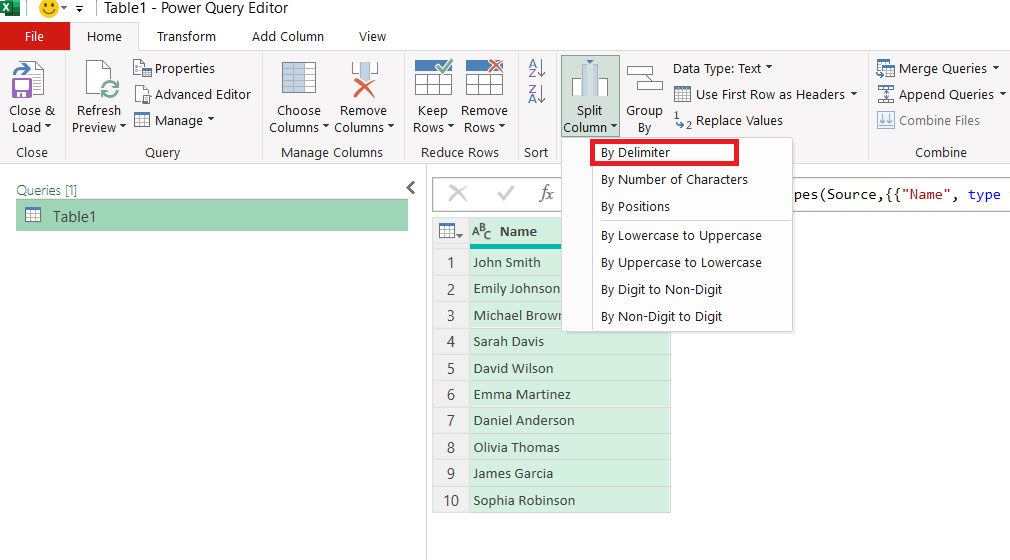Select the cell 'Olivia Thomas'
The image size is (1010, 560).
pos(569,447)
